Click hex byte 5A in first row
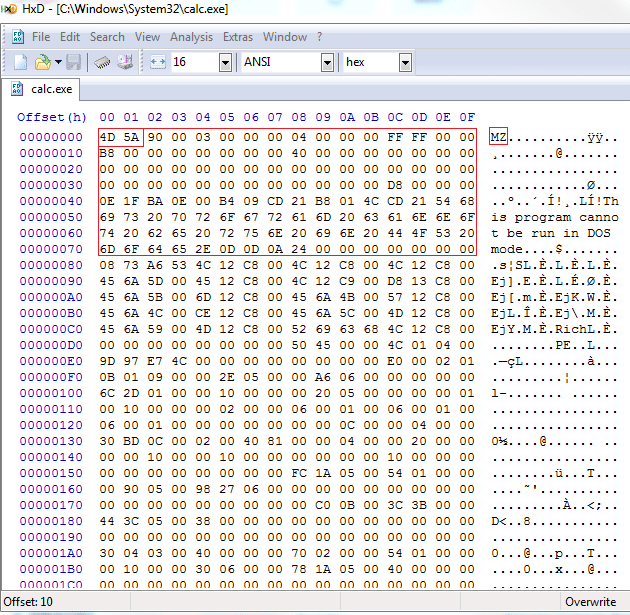This screenshot has height=615, width=630. coord(131,137)
